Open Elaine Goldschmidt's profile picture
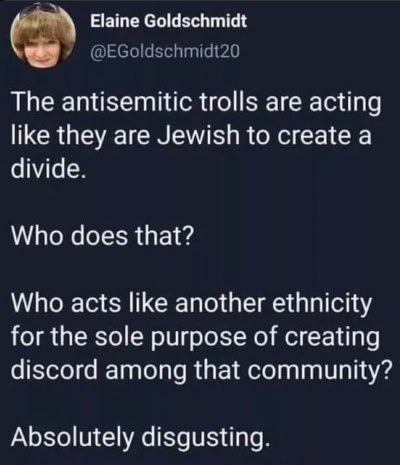400x465 pixels. pos(43,37)
